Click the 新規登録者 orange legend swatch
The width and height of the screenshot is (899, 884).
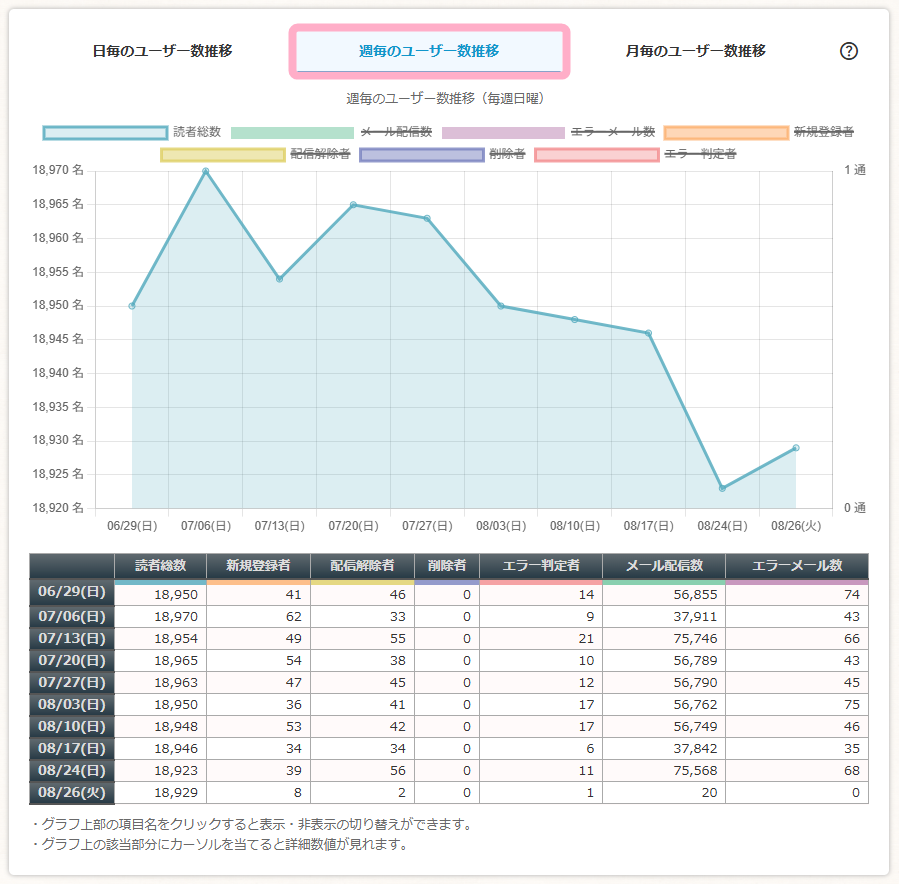(726, 133)
